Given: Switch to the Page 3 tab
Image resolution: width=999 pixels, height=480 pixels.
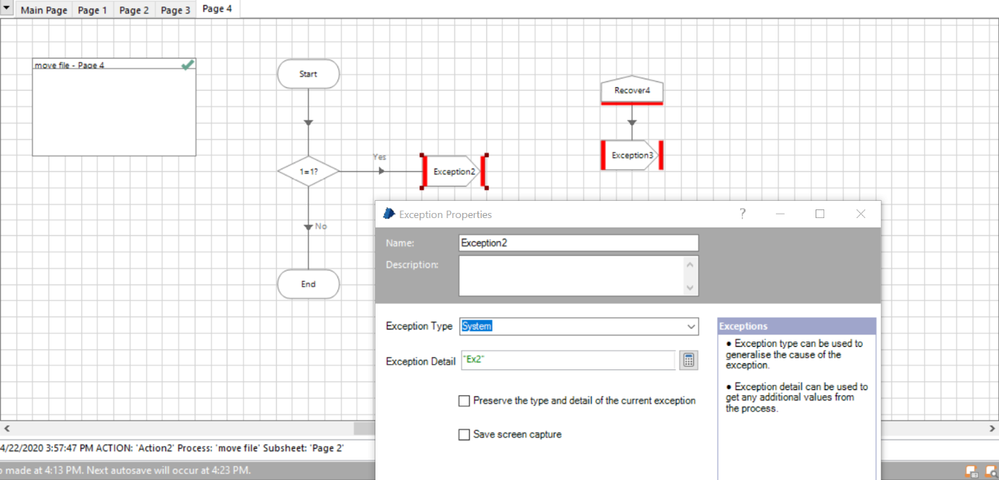Looking at the screenshot, I should coord(175,11).
